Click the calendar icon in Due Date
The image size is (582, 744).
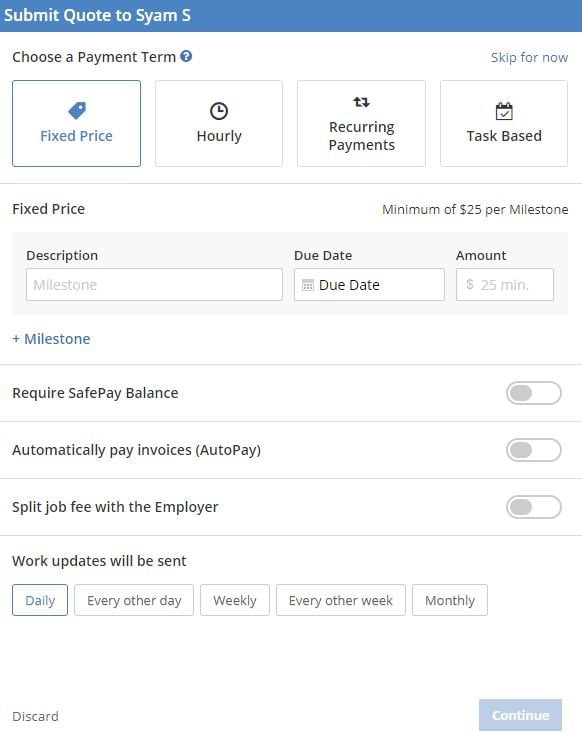pos(308,285)
